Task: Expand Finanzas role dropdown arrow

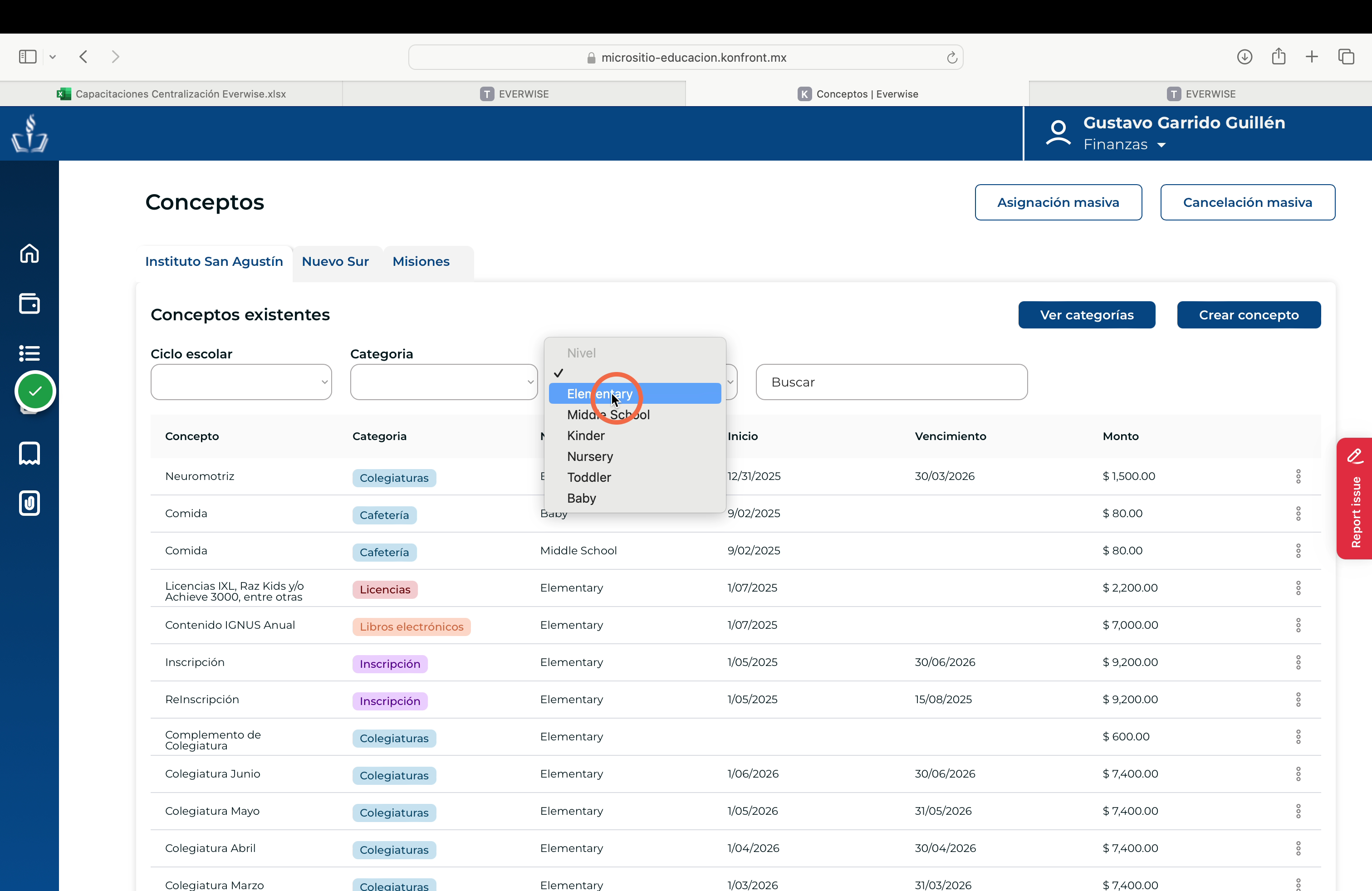Action: (1161, 145)
